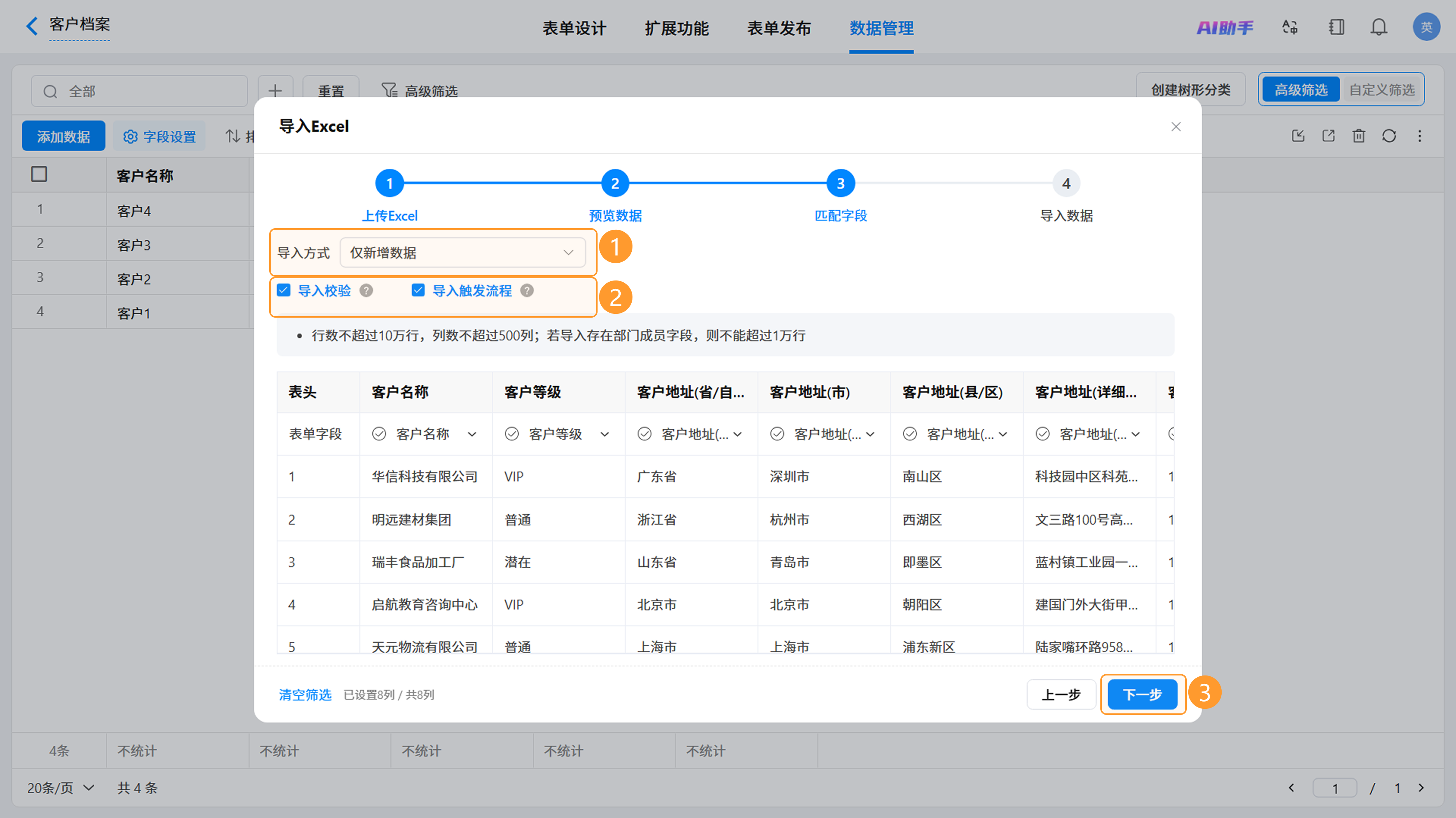Click the 上一步 button
This screenshot has width=1456, height=818.
coord(1061,694)
